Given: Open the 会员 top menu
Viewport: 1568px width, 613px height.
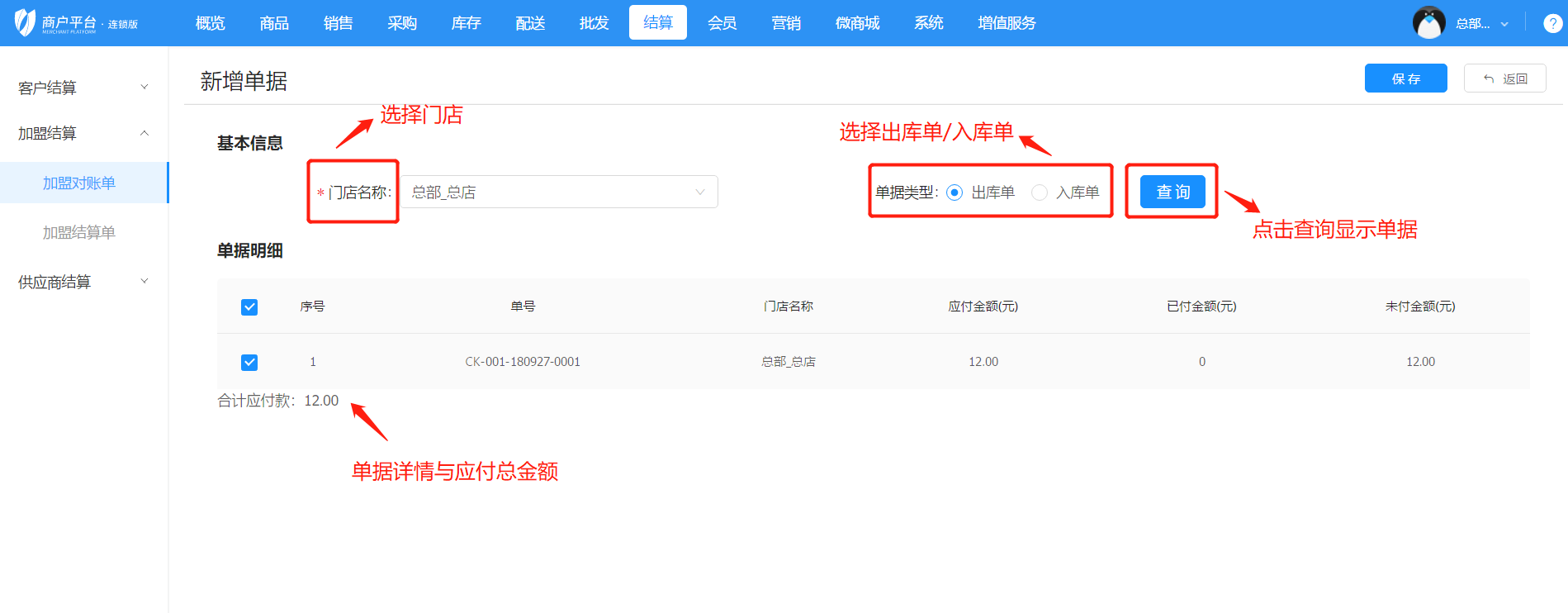Looking at the screenshot, I should coord(722,23).
